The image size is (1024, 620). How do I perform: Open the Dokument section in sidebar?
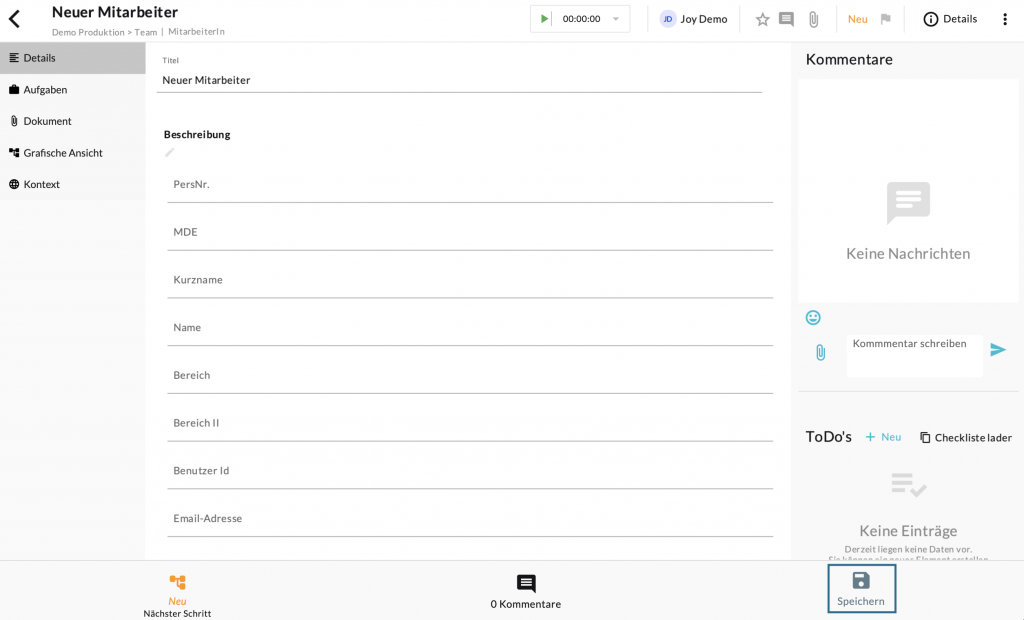[x=47, y=121]
